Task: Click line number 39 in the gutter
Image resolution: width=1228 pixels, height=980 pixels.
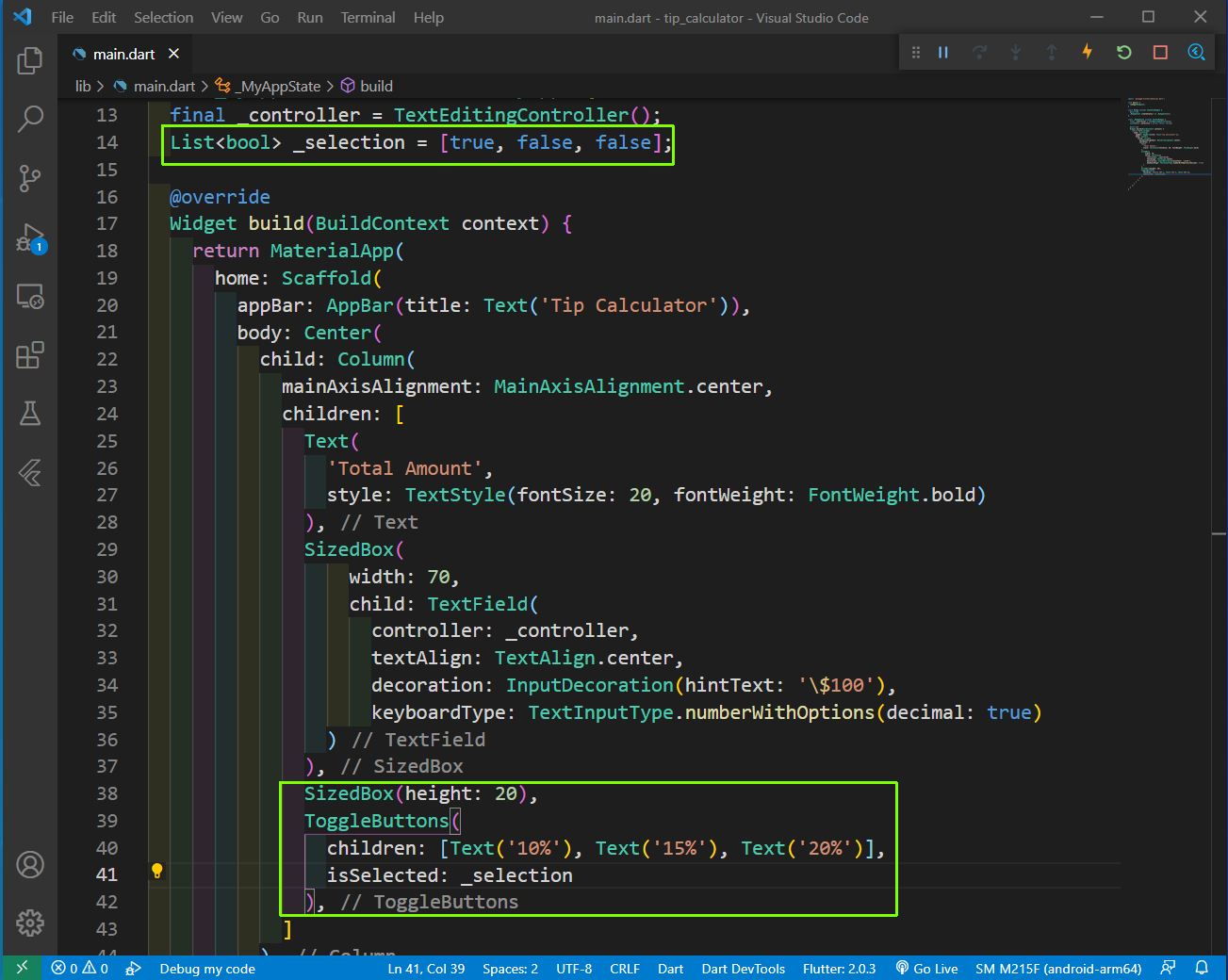Action: click(x=107, y=821)
